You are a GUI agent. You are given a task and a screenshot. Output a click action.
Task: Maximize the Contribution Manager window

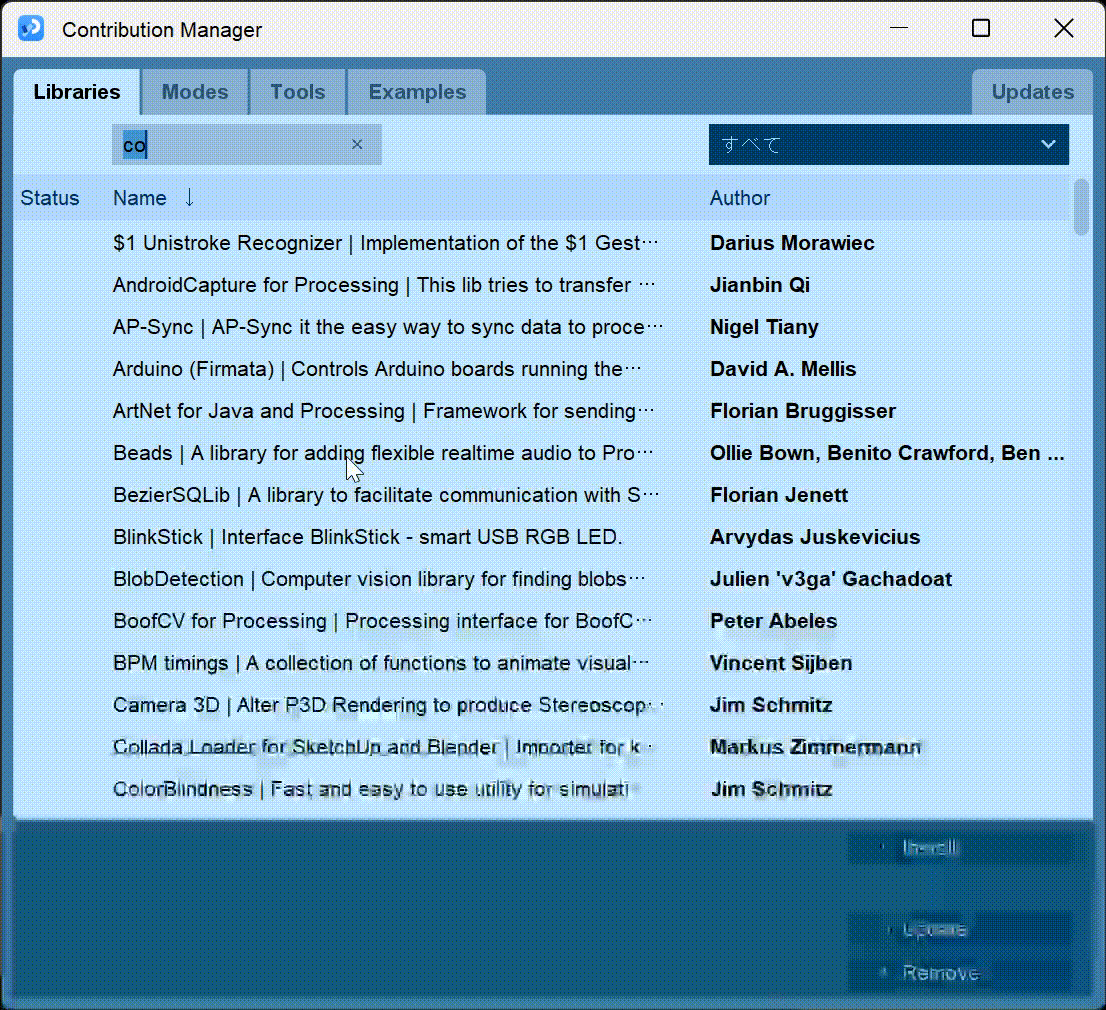tap(980, 28)
